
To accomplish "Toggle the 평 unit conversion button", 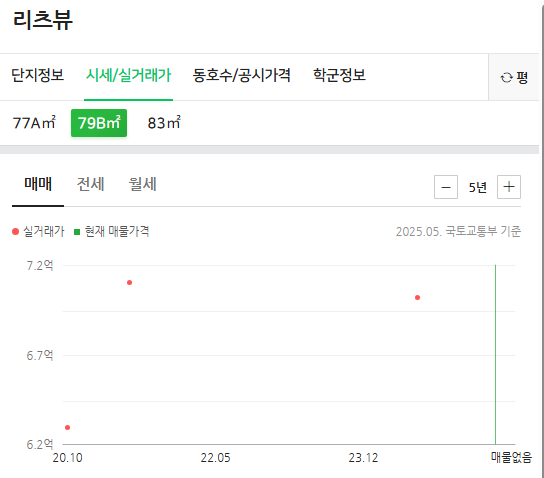I will click(514, 77).
